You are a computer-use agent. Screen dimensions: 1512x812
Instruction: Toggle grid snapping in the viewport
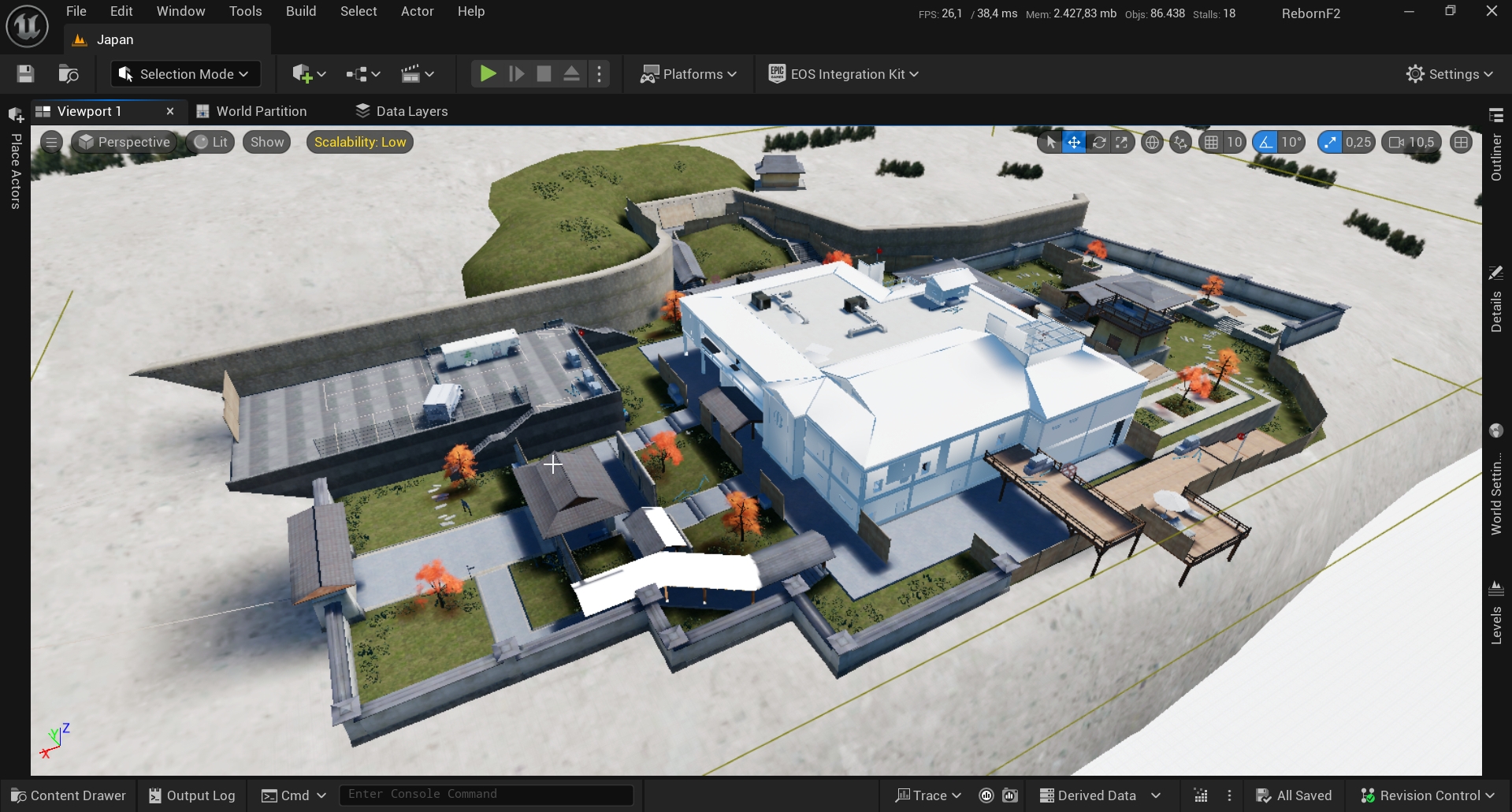pos(1211,143)
